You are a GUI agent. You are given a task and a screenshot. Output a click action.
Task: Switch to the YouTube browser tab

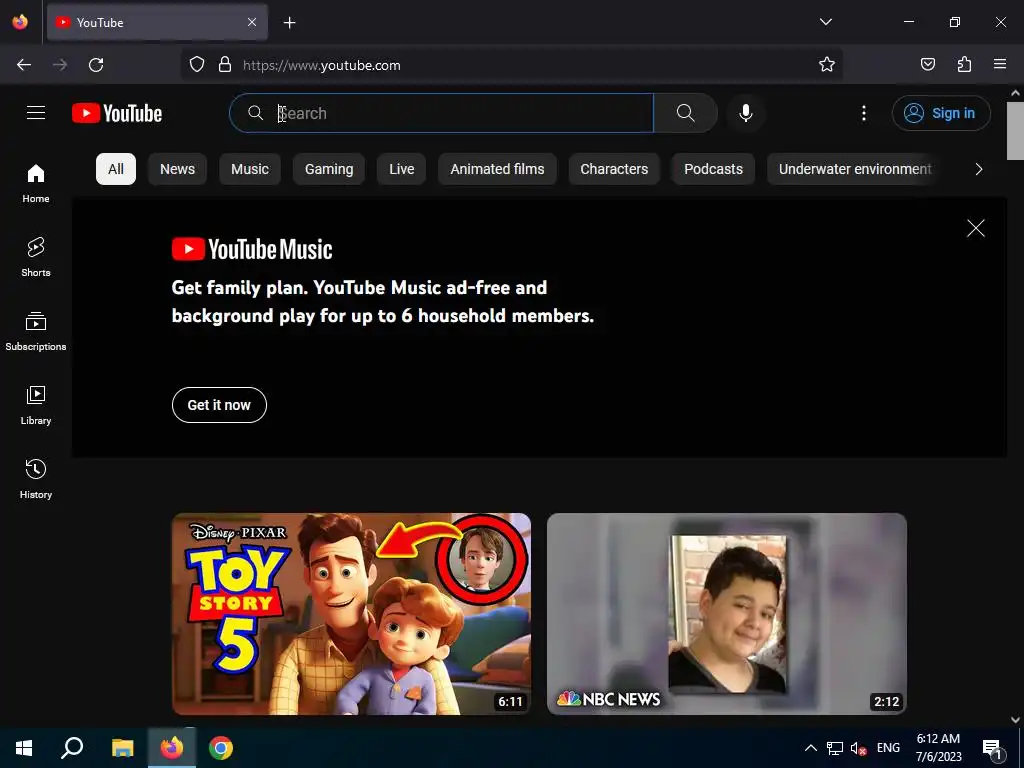click(157, 22)
